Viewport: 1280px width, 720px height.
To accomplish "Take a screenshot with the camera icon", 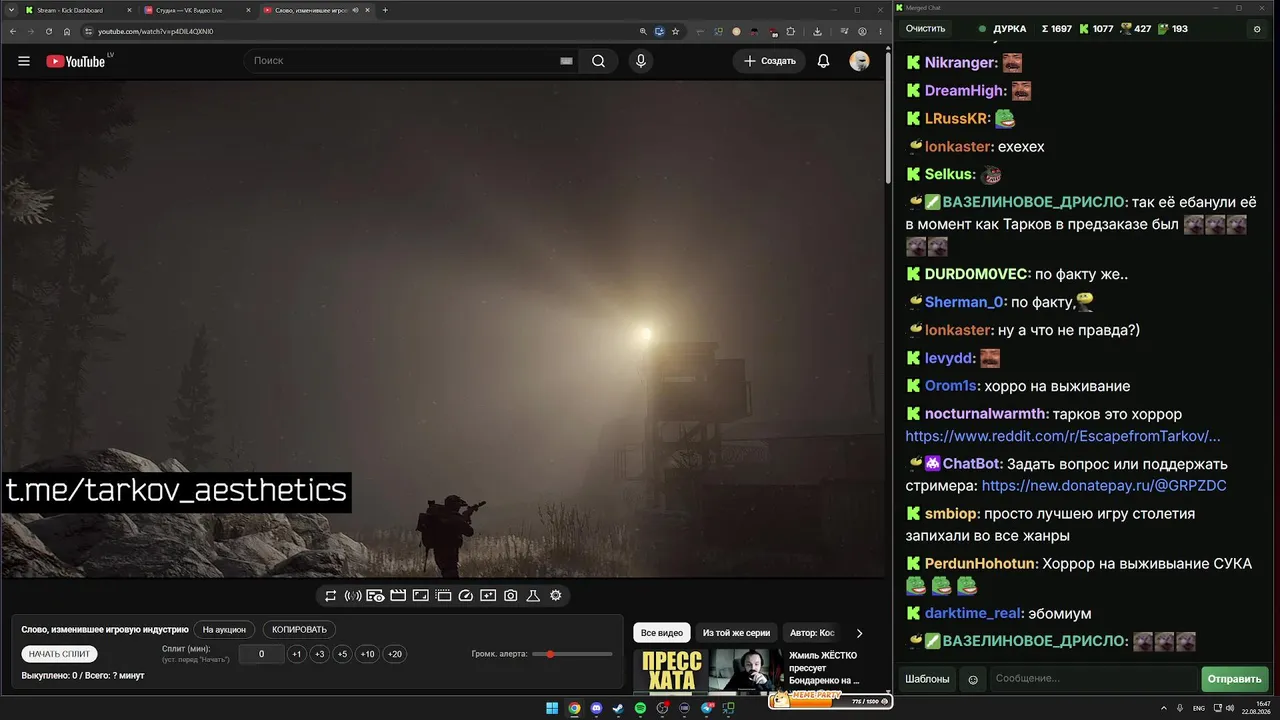I will click(x=511, y=596).
